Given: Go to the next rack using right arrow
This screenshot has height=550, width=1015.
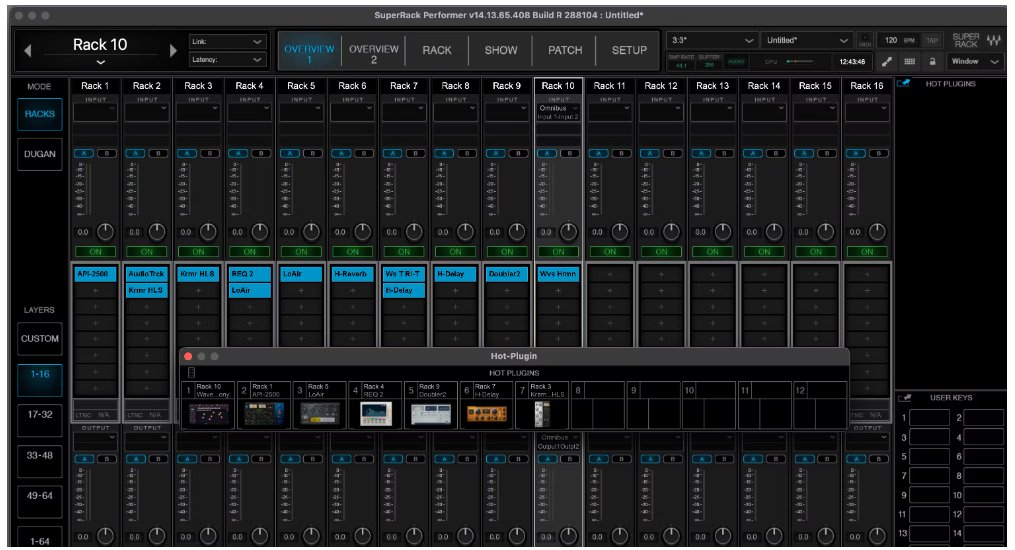Looking at the screenshot, I should [x=173, y=50].
